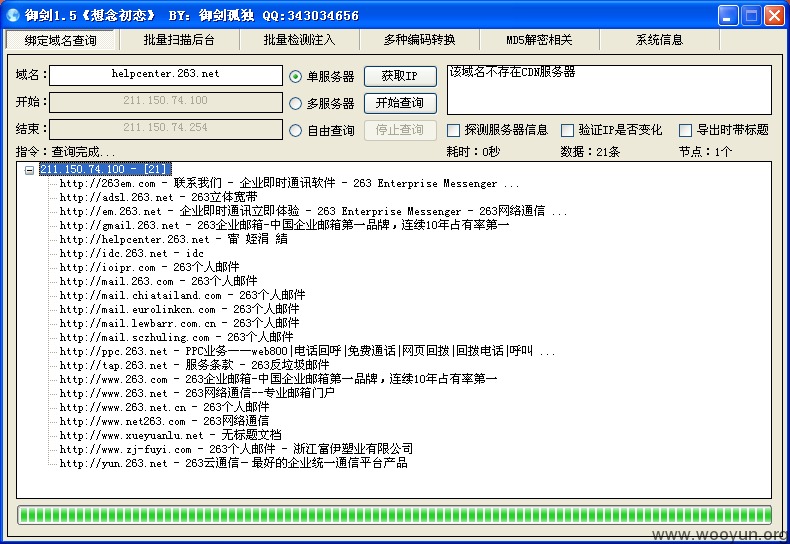Open the 批量检测注入 tab

click(299, 40)
